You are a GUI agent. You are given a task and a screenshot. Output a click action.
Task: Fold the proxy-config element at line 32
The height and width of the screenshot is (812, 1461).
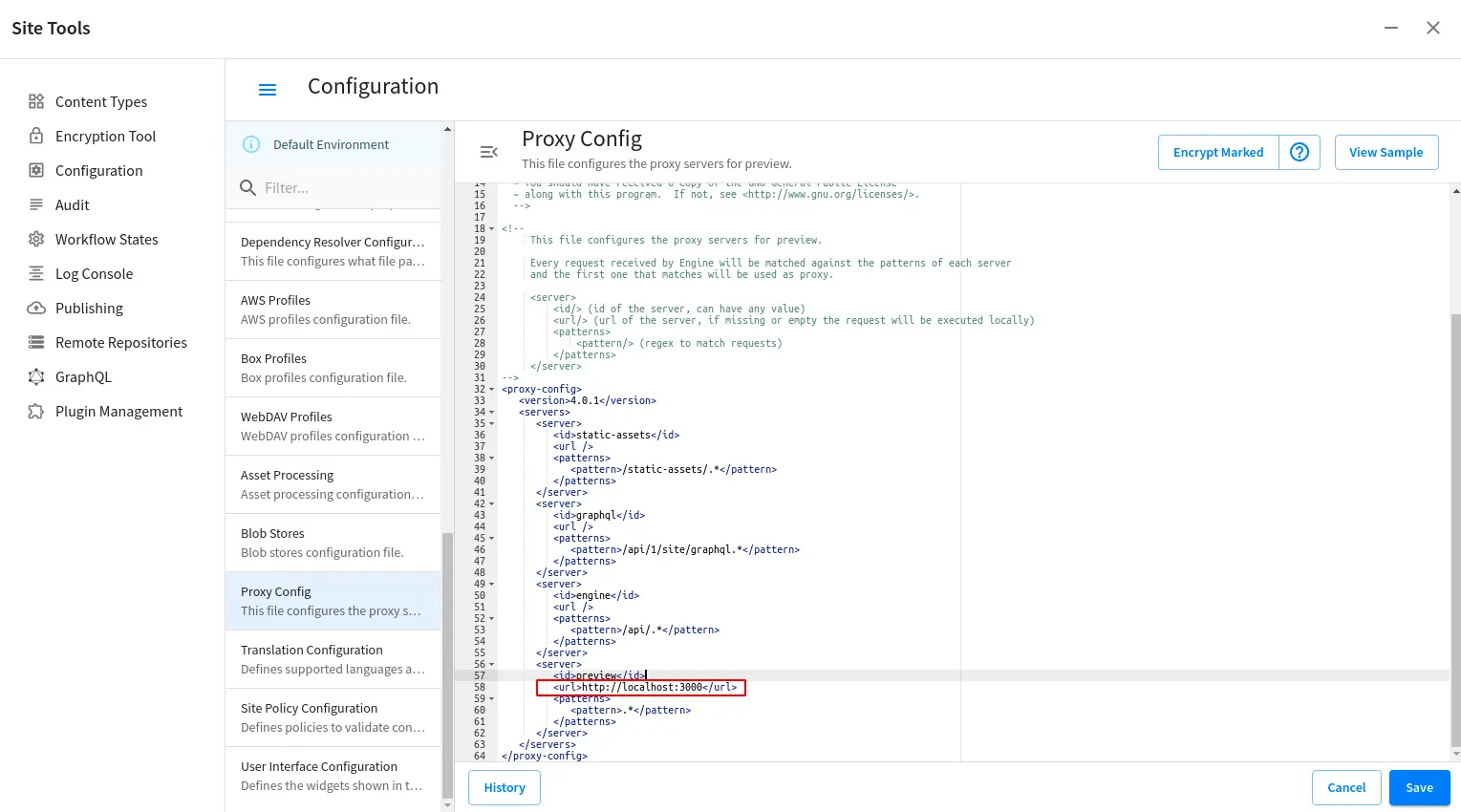(x=492, y=390)
